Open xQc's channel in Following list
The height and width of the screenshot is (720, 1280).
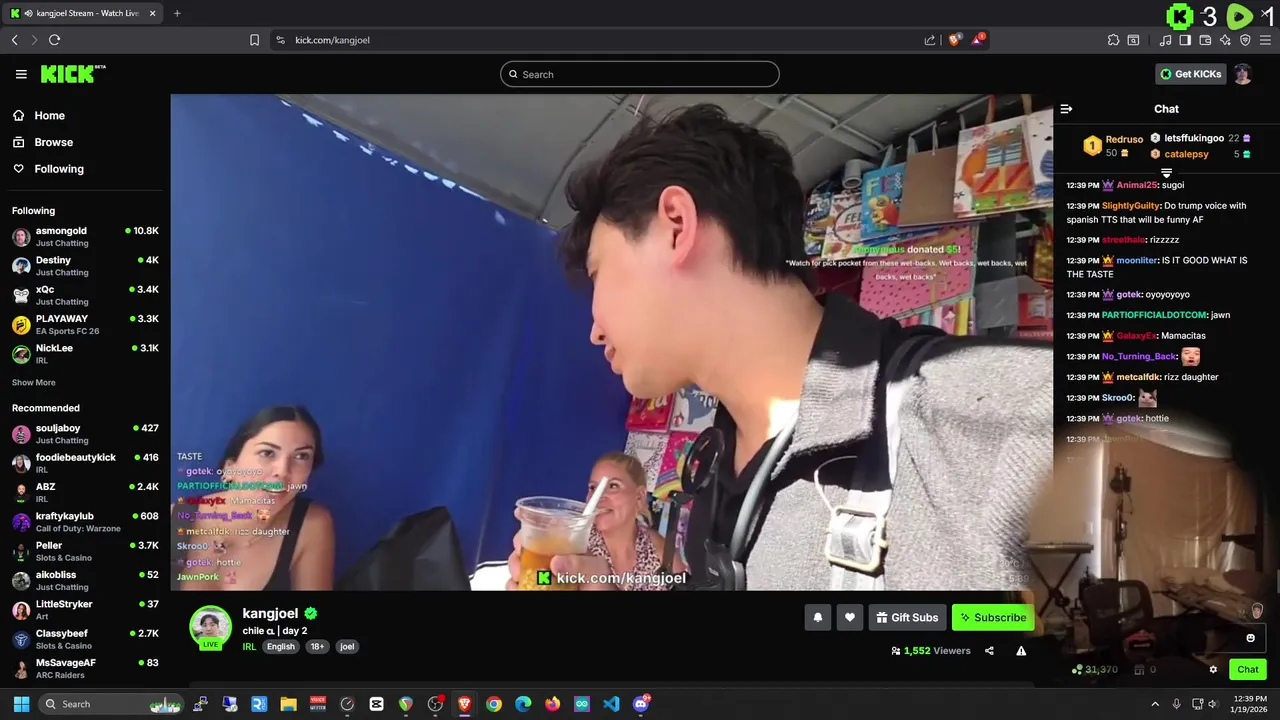[85, 295]
